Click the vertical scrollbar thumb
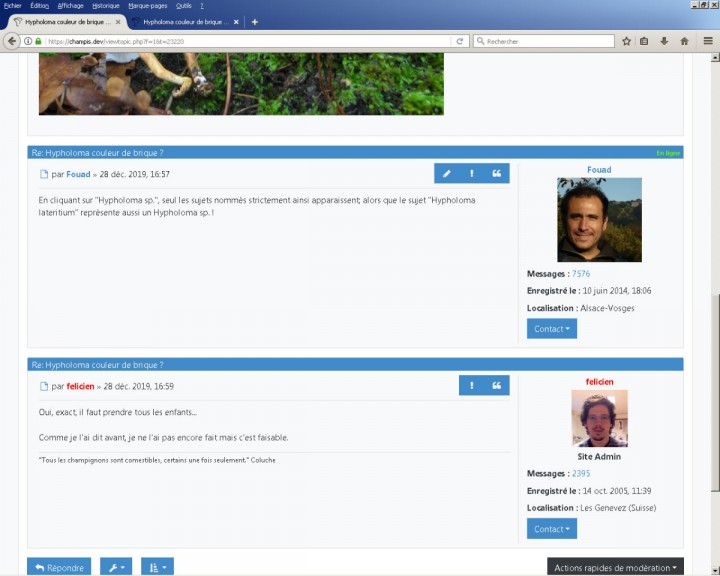Image resolution: width=720 pixels, height=576 pixels. pyautogui.click(x=715, y=393)
